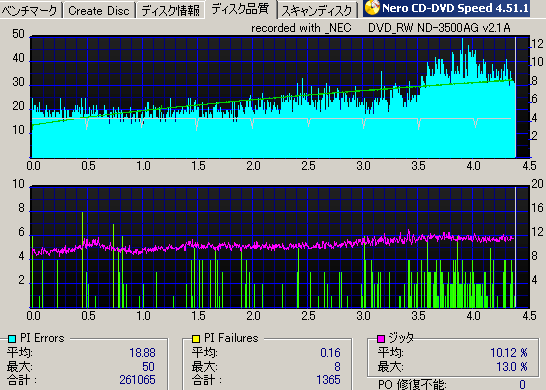This screenshot has height=390, width=546.
Task: Click the yellow PI Failures legend swatch
Action: pos(196,338)
